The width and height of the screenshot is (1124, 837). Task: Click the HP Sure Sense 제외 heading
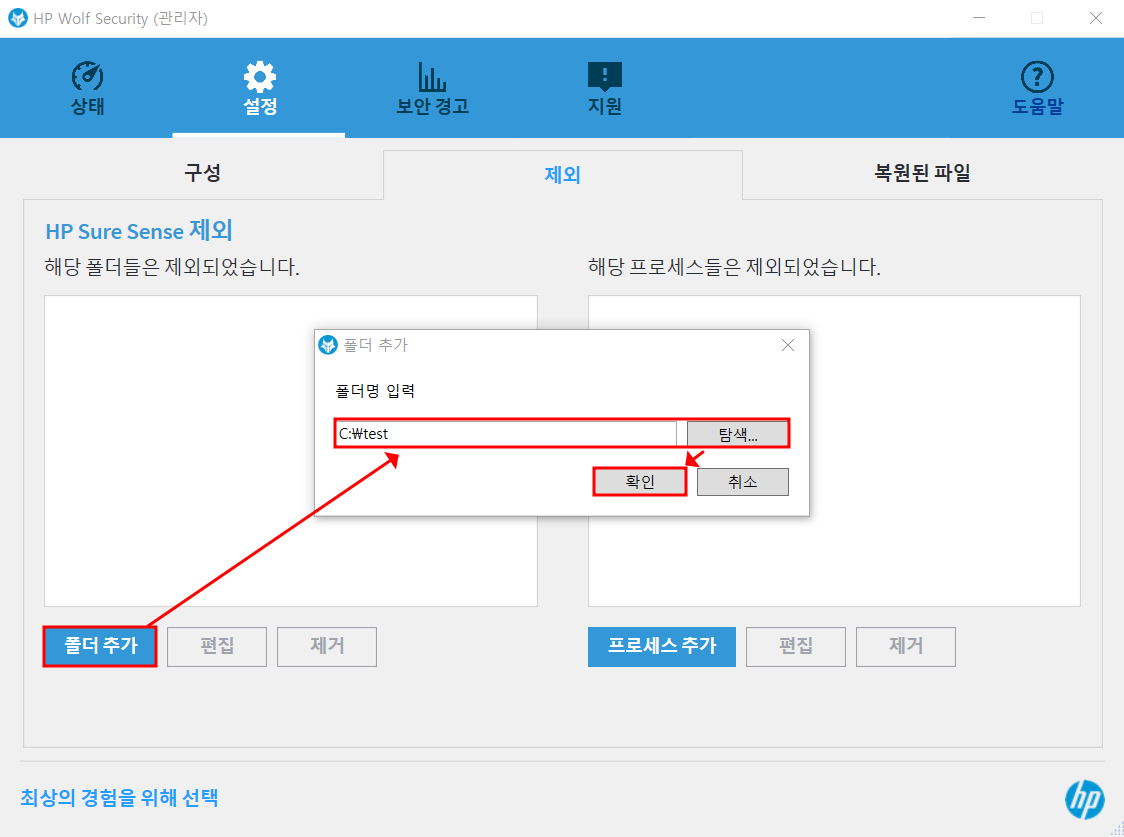pos(139,231)
